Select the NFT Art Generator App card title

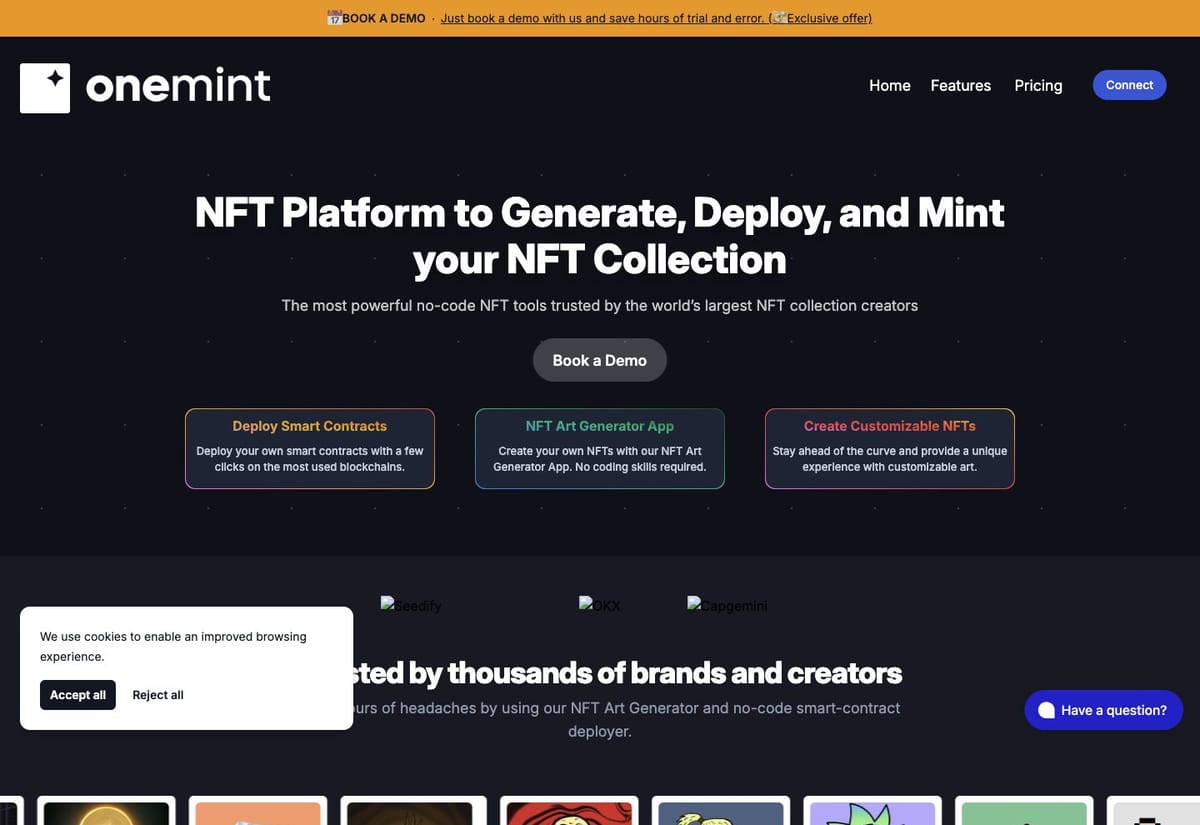(600, 426)
